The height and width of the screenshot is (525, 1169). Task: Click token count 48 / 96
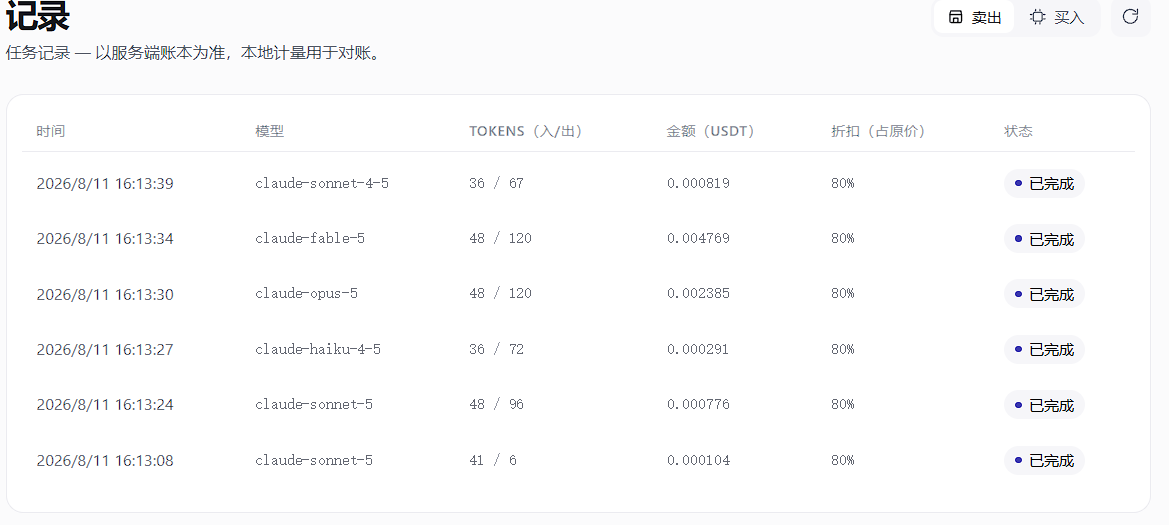point(497,405)
